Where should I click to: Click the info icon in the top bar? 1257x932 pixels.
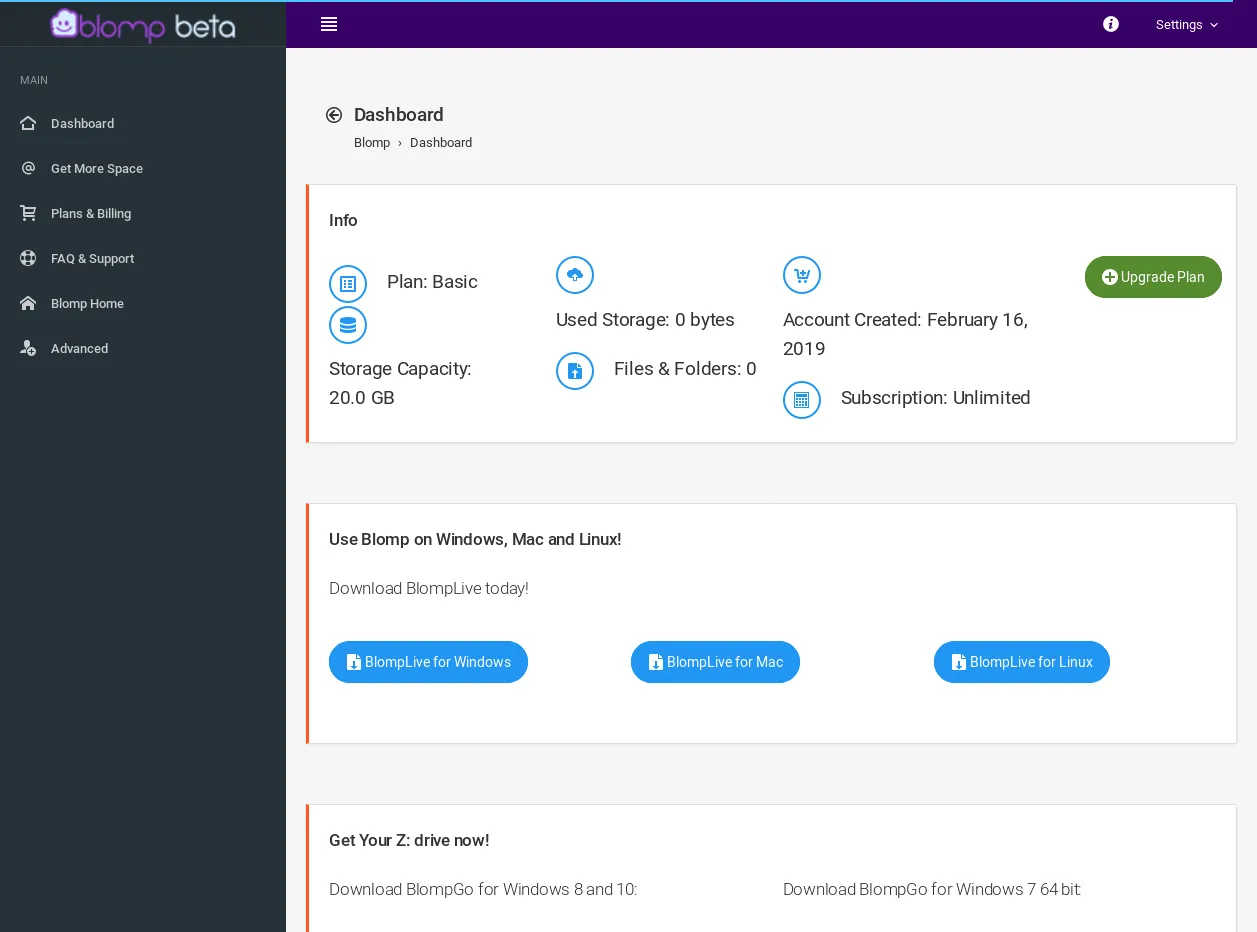pos(1110,24)
